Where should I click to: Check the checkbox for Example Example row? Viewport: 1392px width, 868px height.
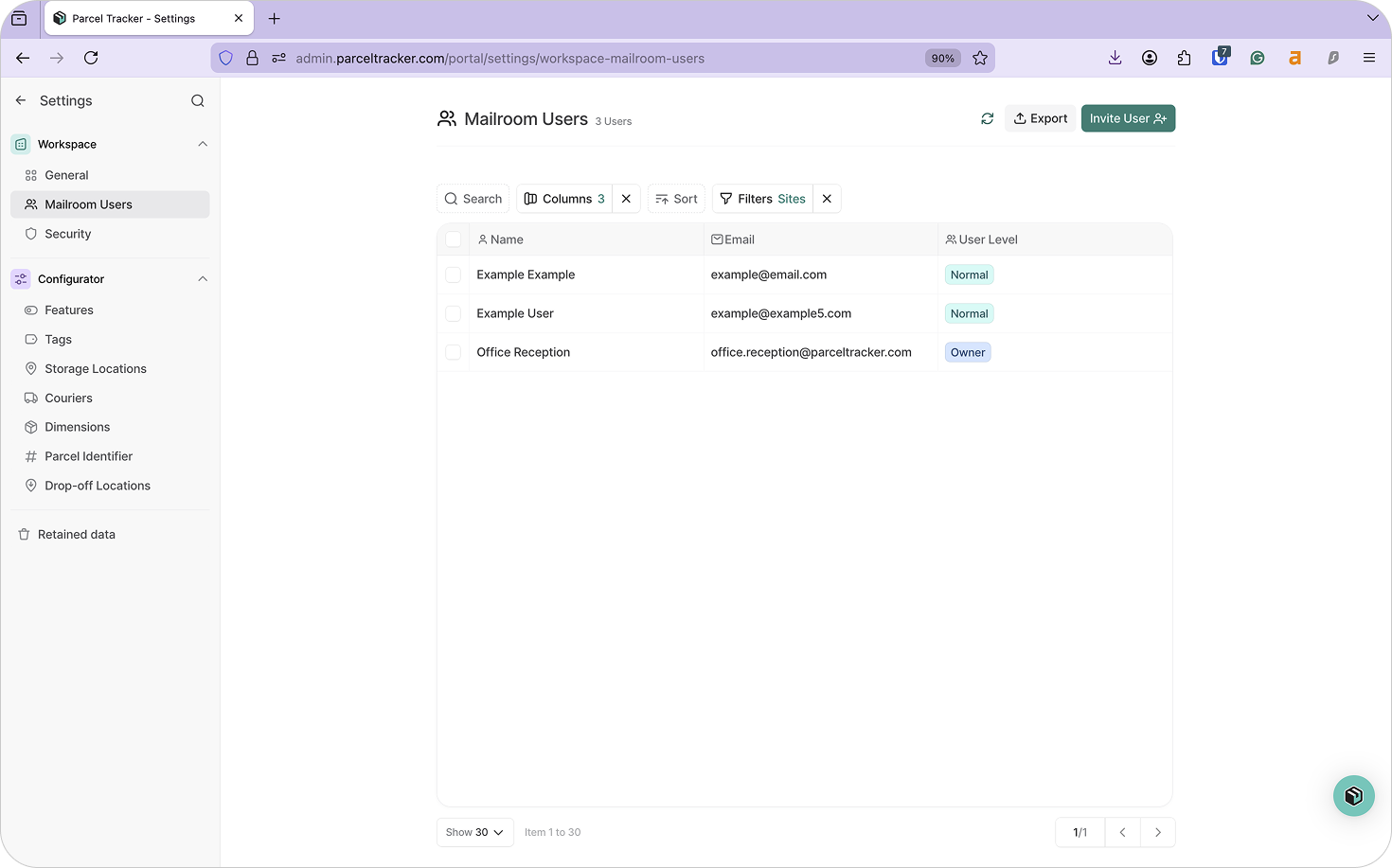click(453, 275)
